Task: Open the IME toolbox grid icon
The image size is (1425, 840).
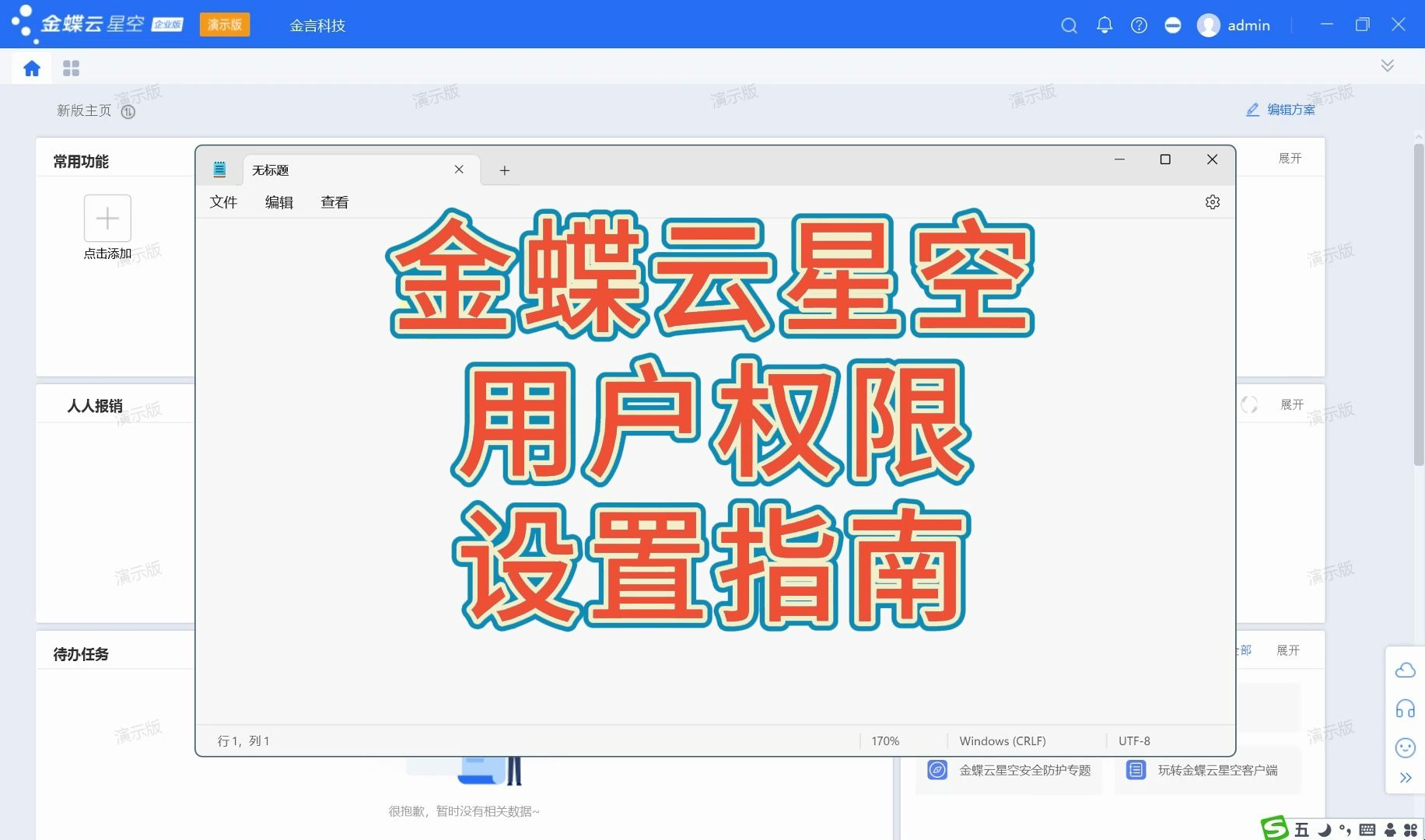Action: tap(1410, 830)
